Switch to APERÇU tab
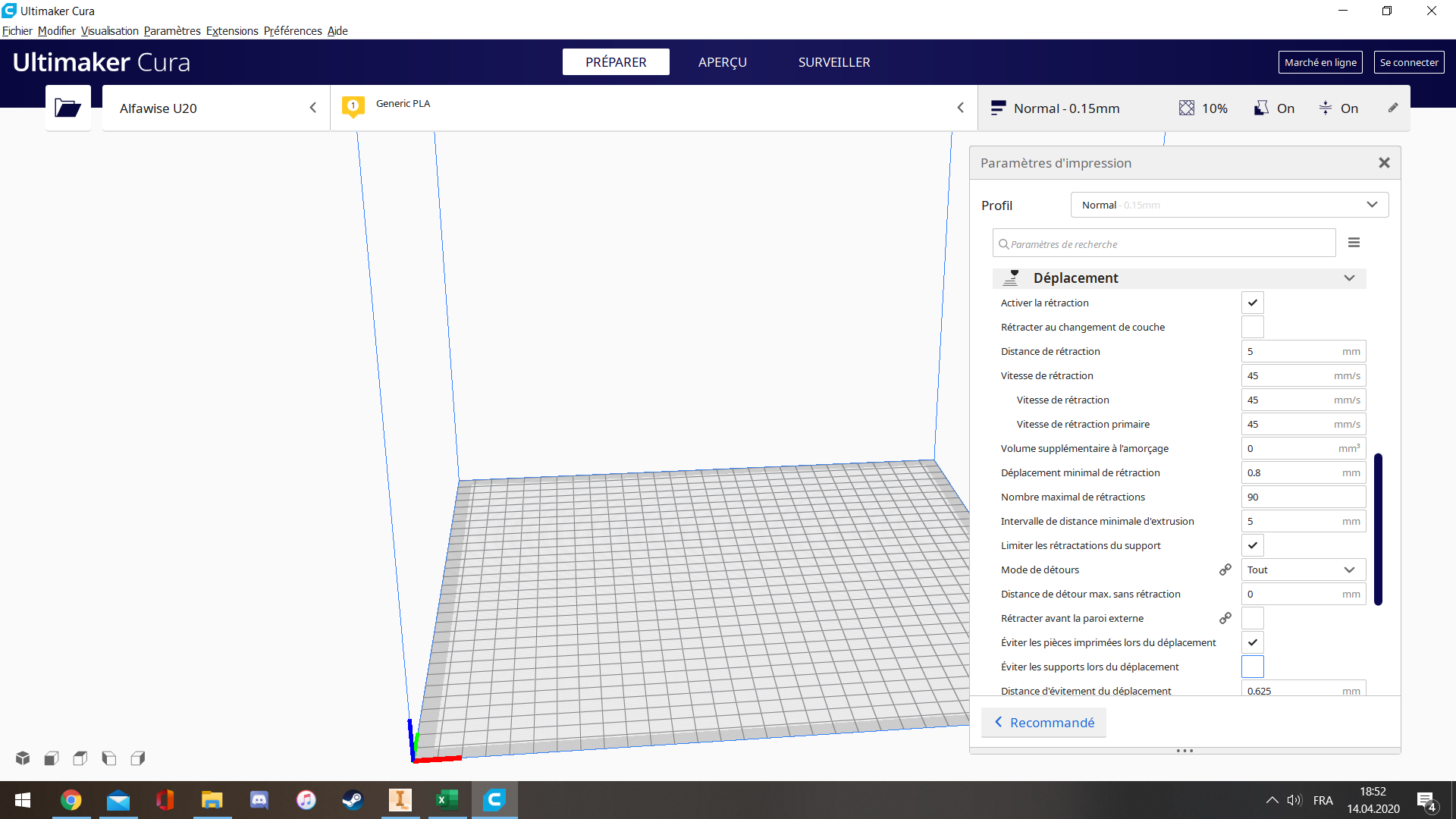The height and width of the screenshot is (819, 1456). tap(722, 62)
